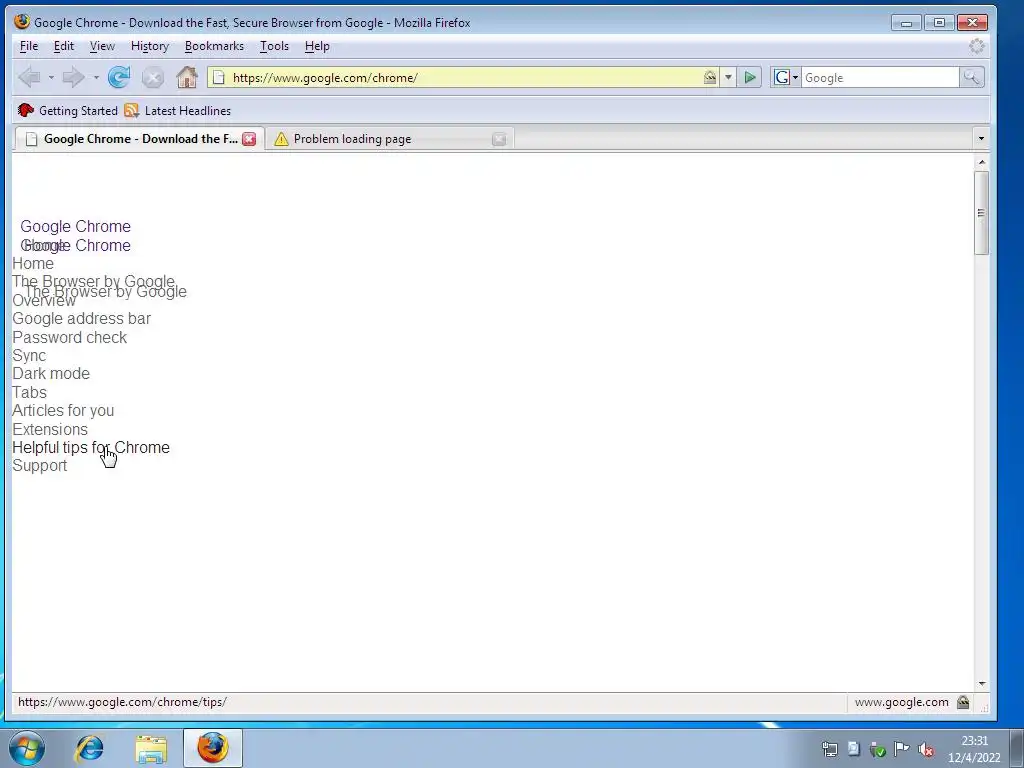Open the Dark mode link
1024x768 pixels.
click(51, 374)
